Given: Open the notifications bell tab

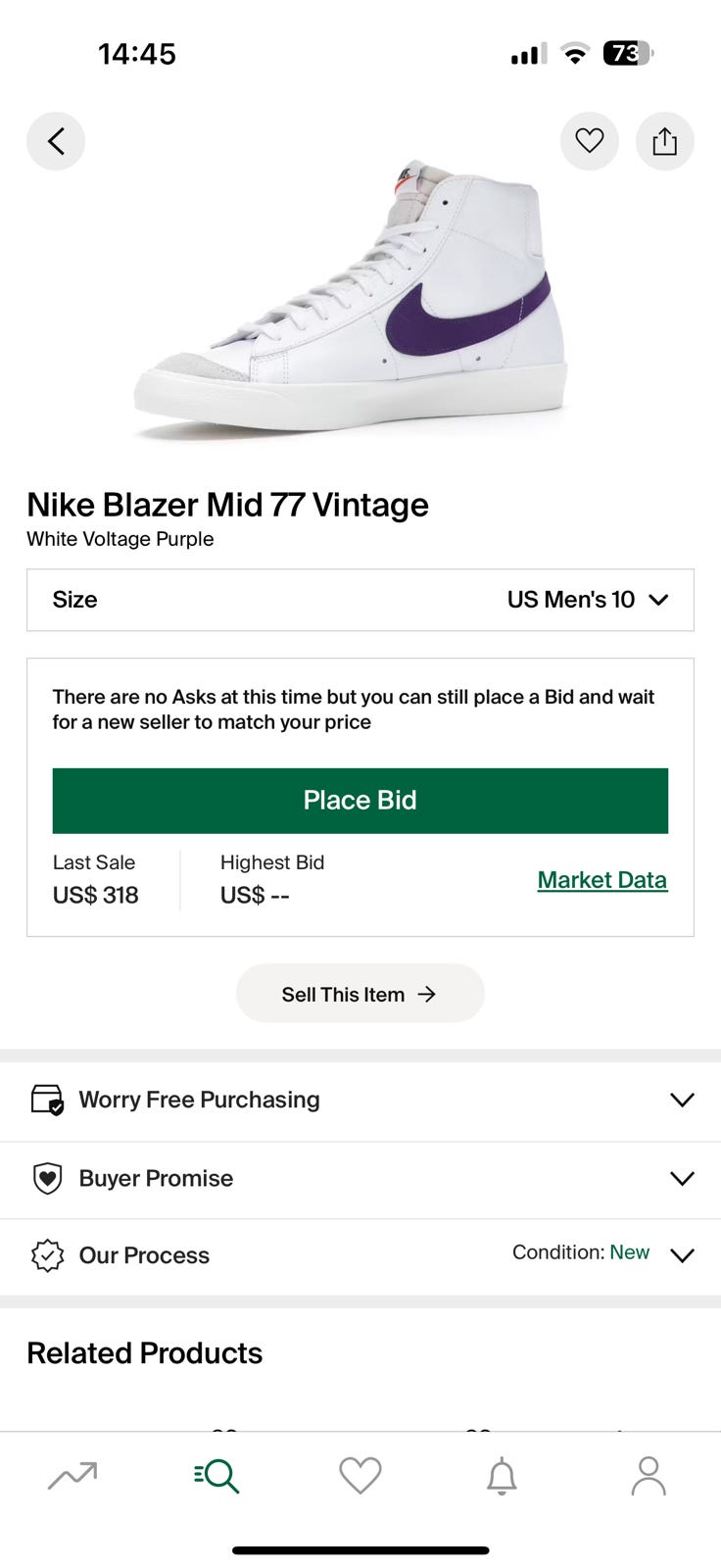Looking at the screenshot, I should click(x=502, y=1475).
